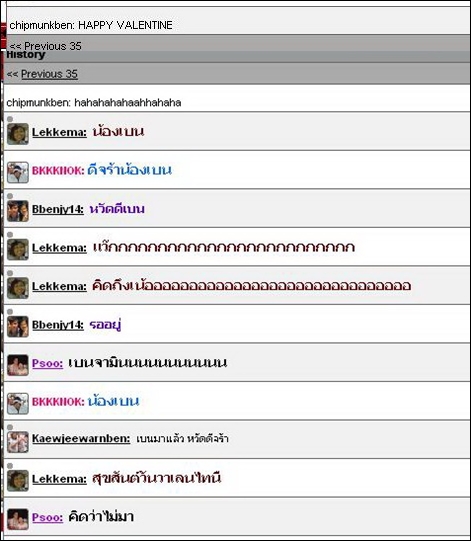
Task: Click Psoo's avatar on the last message
Action: [x=18, y=519]
